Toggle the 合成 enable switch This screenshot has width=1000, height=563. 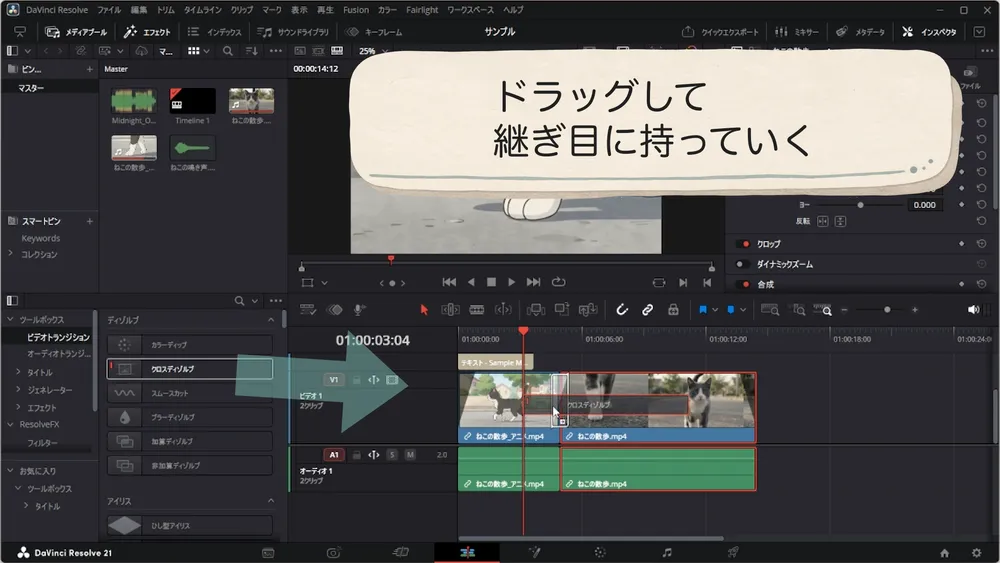[x=743, y=284]
